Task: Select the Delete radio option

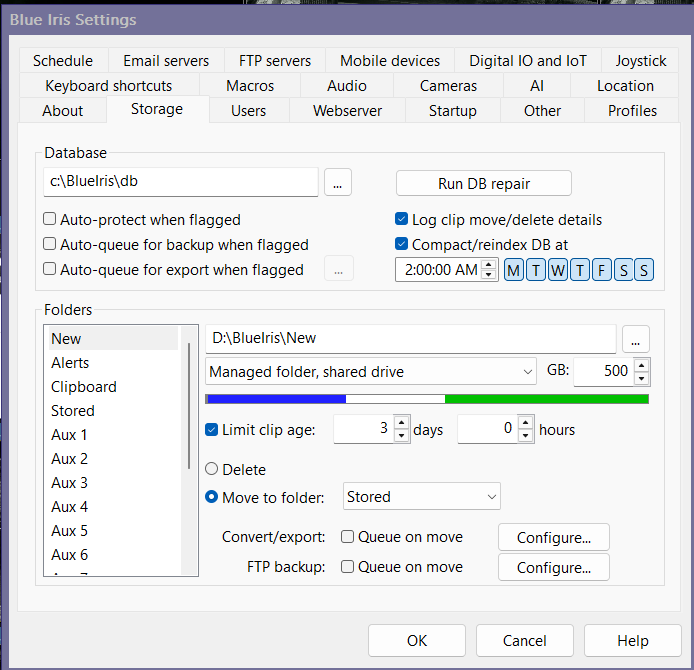Action: click(211, 469)
